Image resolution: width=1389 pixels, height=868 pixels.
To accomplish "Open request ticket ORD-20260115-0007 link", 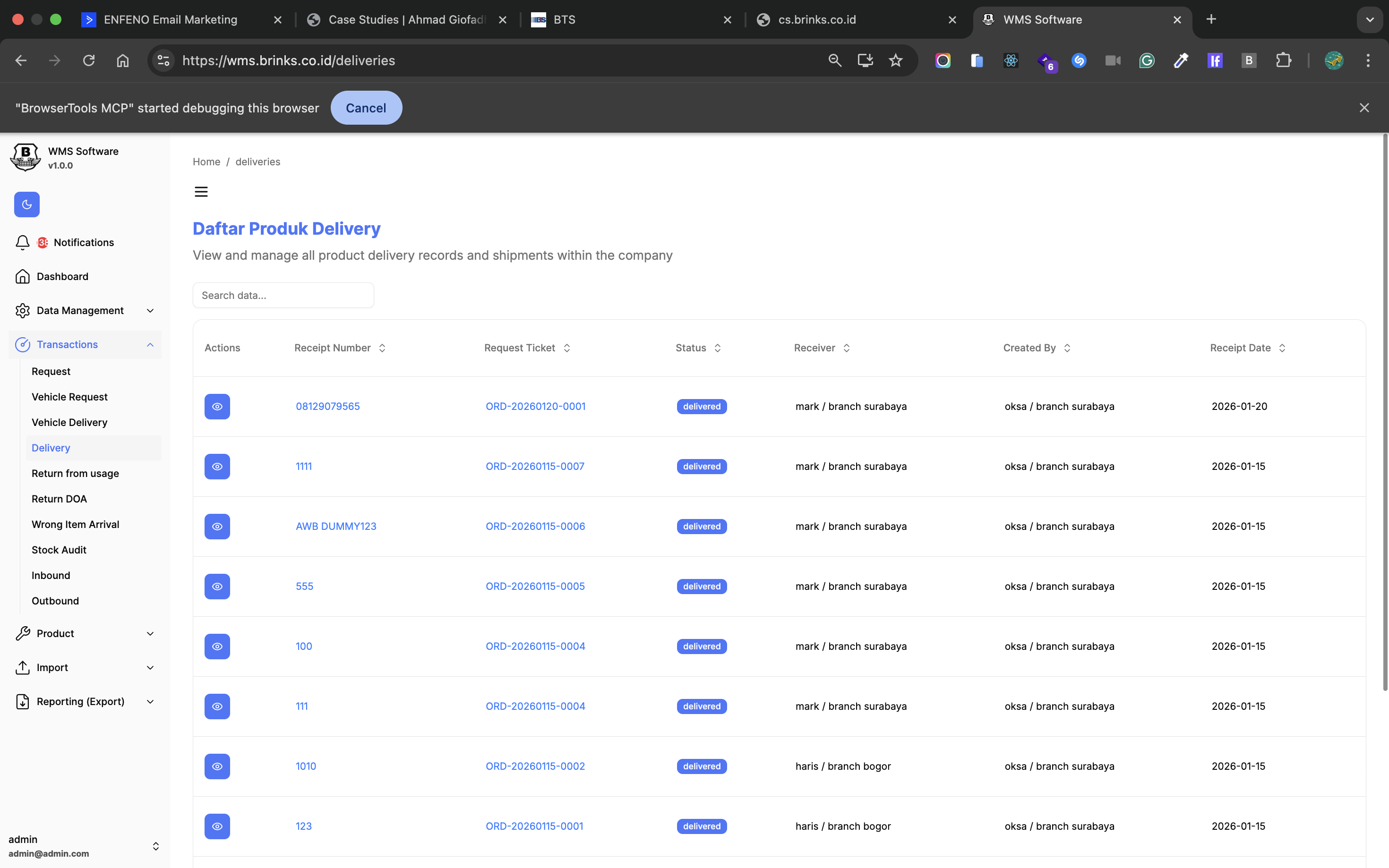I will 535,466.
